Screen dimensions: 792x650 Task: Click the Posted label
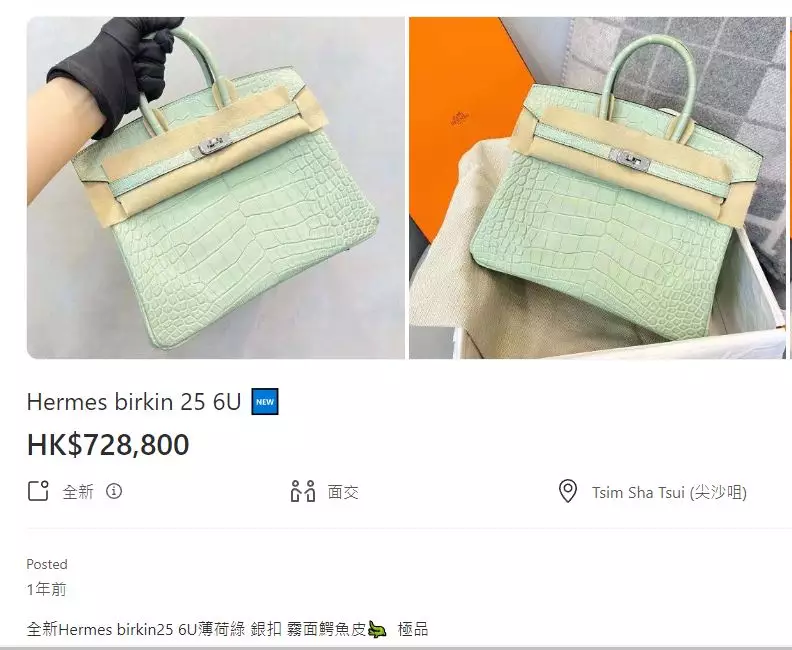(47, 564)
